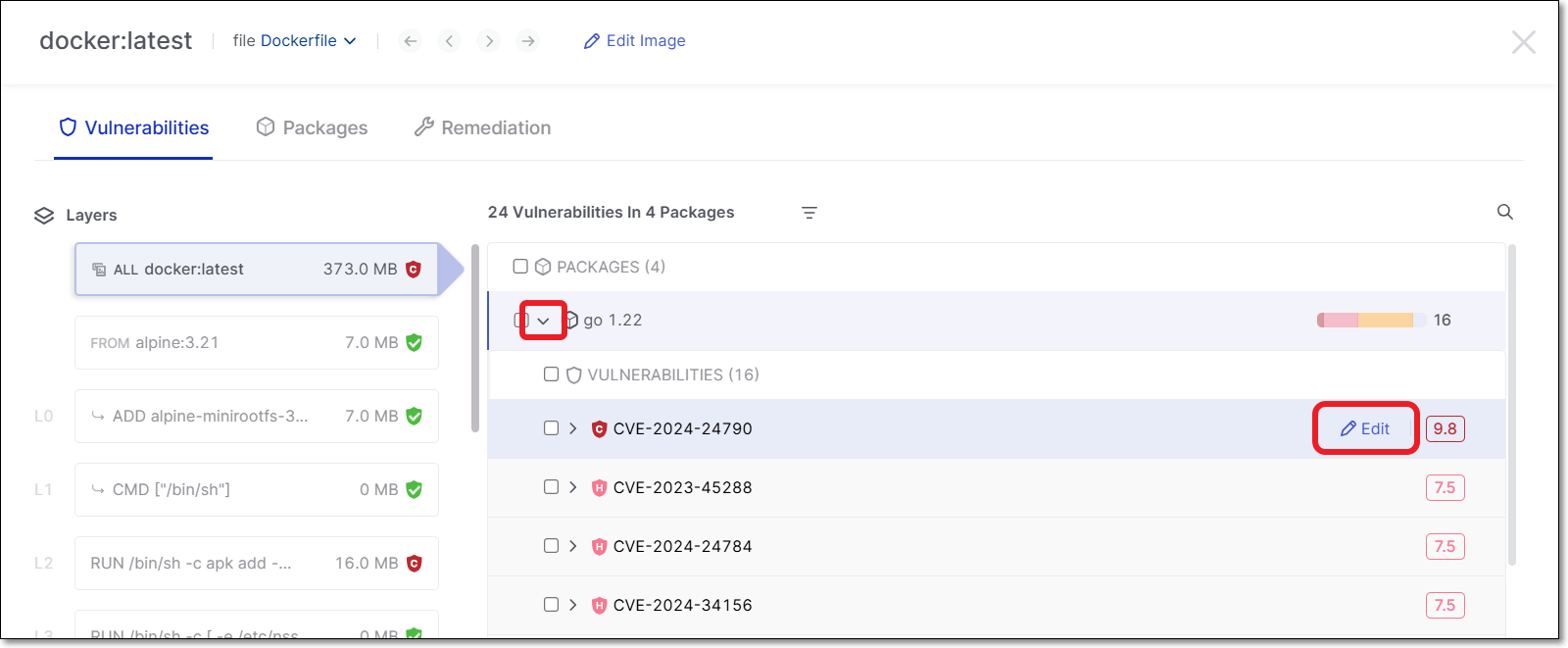Close the docker:latest panel with X
Screen dimensions: 1568x648
pos(1523,42)
